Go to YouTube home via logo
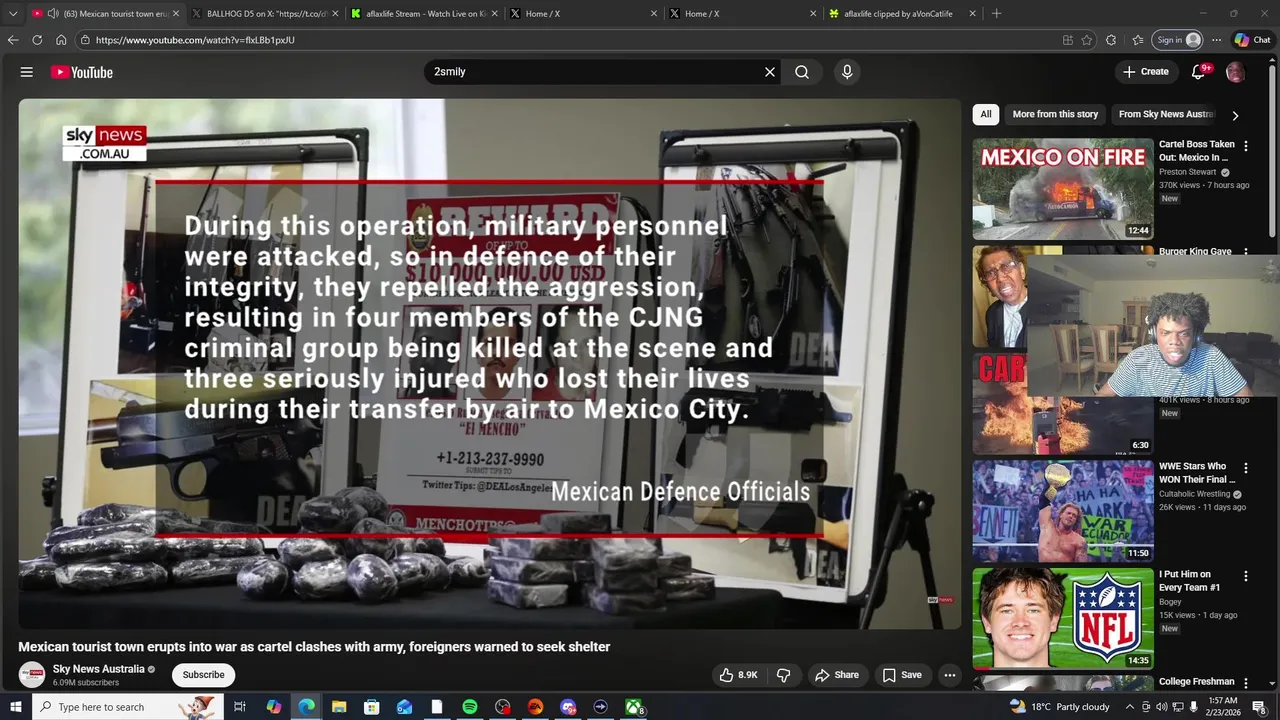Screen dimensions: 1280x720 point(82,72)
